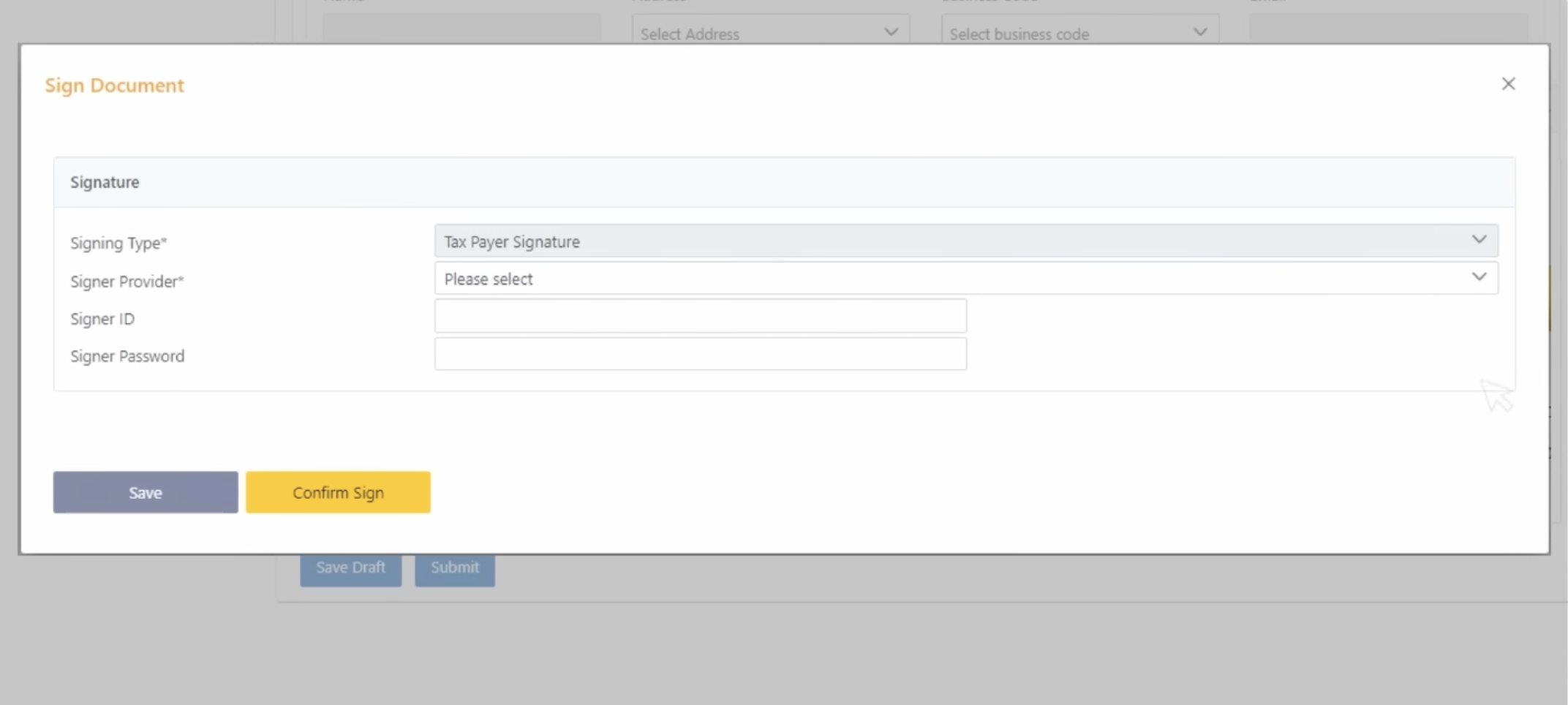This screenshot has height=705, width=1568.
Task: Click the Signing Type field label
Action: [x=118, y=244]
